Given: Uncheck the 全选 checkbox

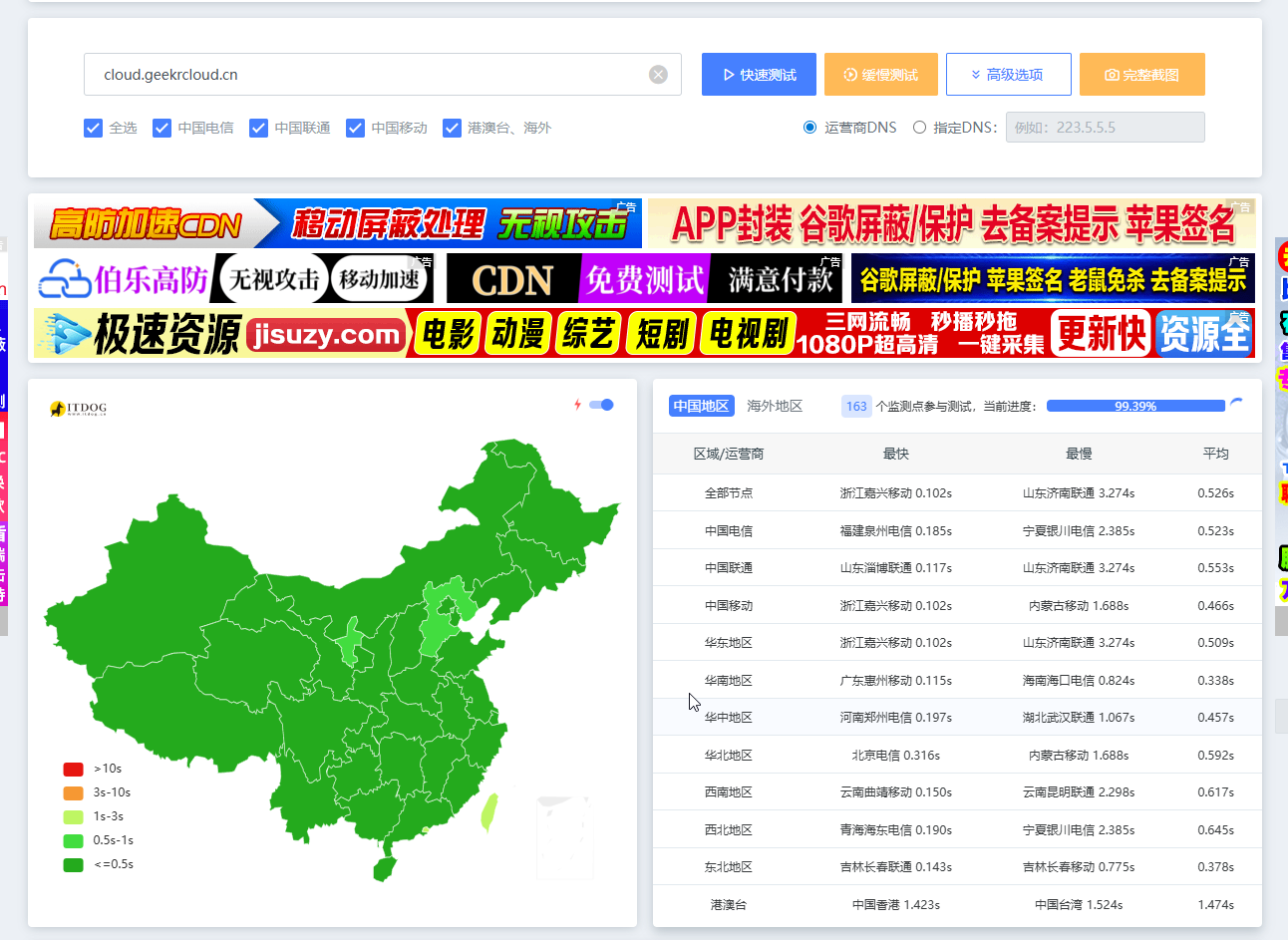Looking at the screenshot, I should click(94, 128).
